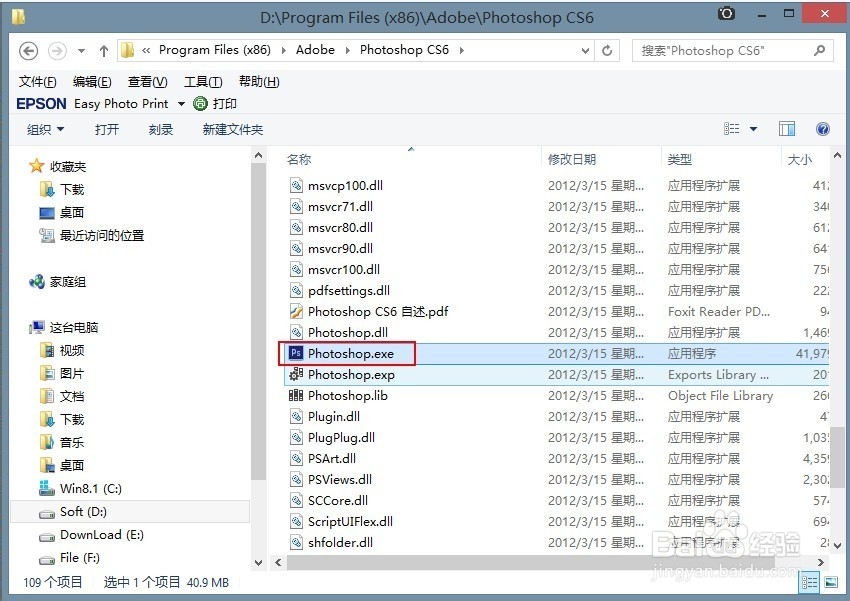Click the EPSON print icon
Viewport: 850px width, 601px height.
tap(200, 103)
